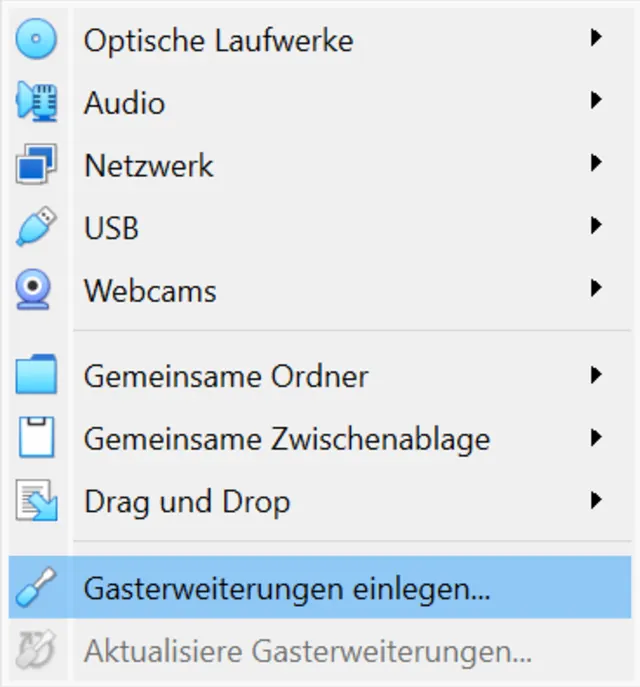Screen dimensions: 640x687
Task: Select Gasterweiterungen einlegen menu entry
Action: 287,587
